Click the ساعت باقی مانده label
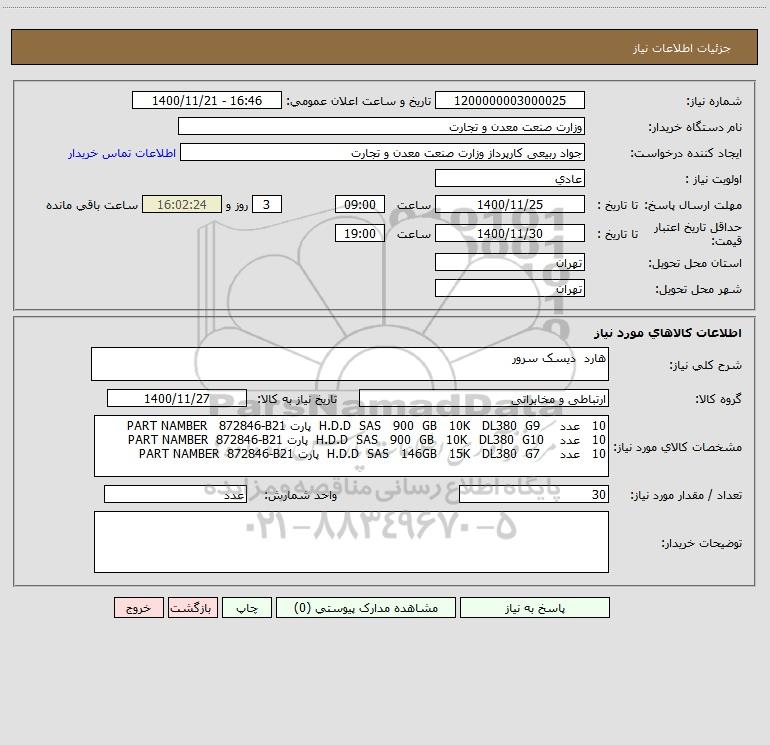Screen dimensions: 770x745 92,205
